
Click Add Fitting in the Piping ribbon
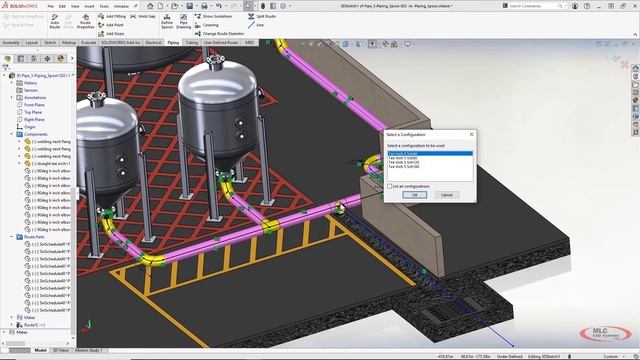click(x=112, y=16)
